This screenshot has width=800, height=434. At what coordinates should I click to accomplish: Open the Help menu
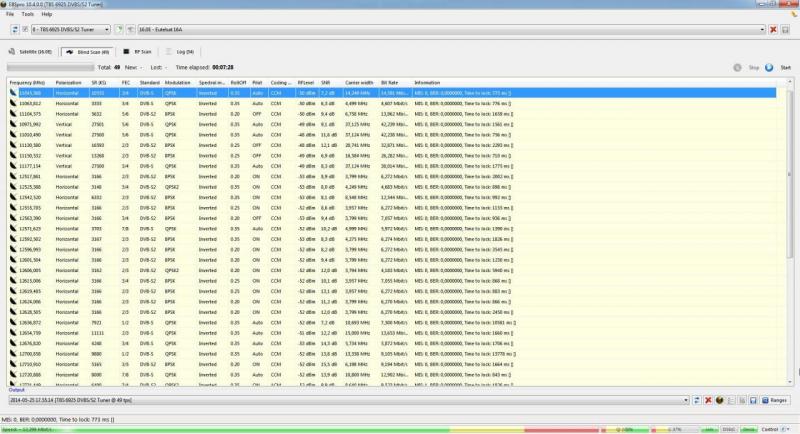46,14
